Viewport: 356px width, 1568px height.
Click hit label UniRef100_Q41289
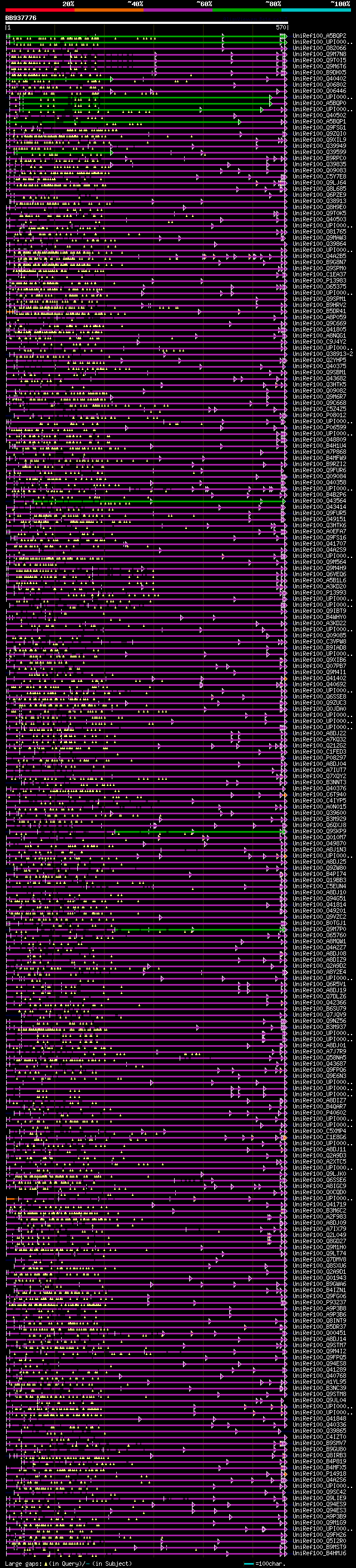tap(319, 1369)
